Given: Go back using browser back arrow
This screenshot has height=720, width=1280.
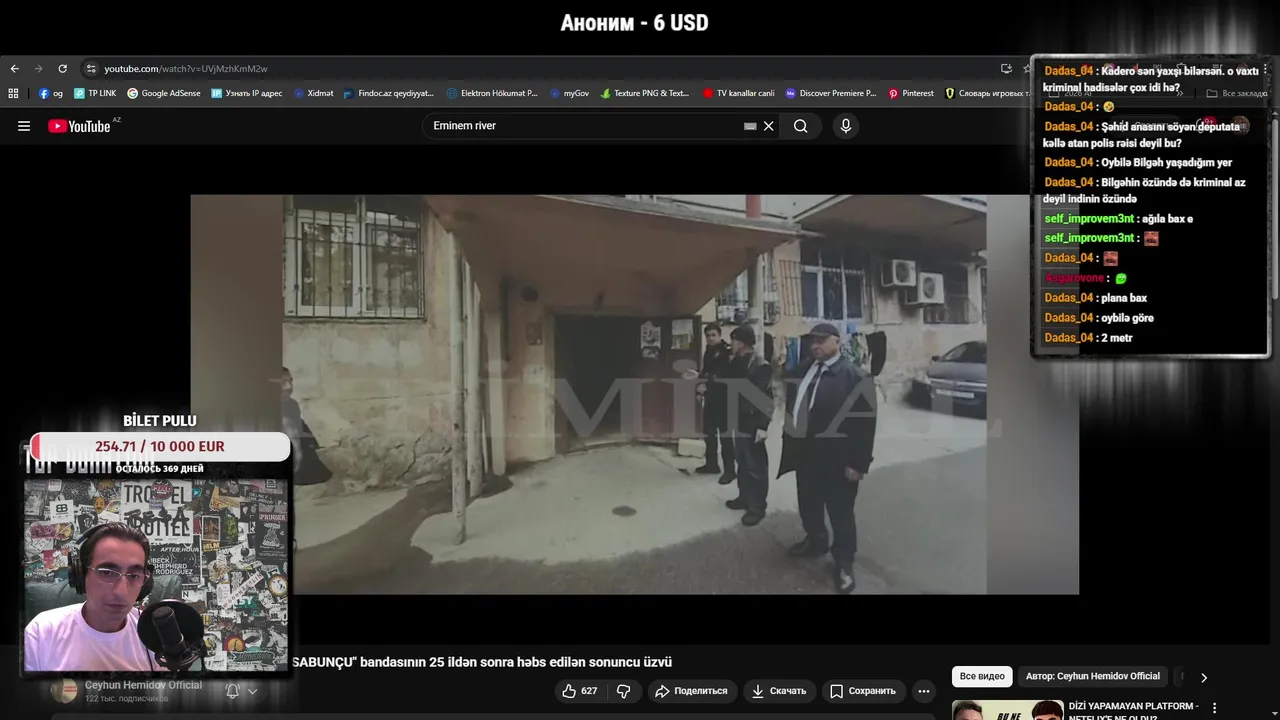Looking at the screenshot, I should point(14,69).
